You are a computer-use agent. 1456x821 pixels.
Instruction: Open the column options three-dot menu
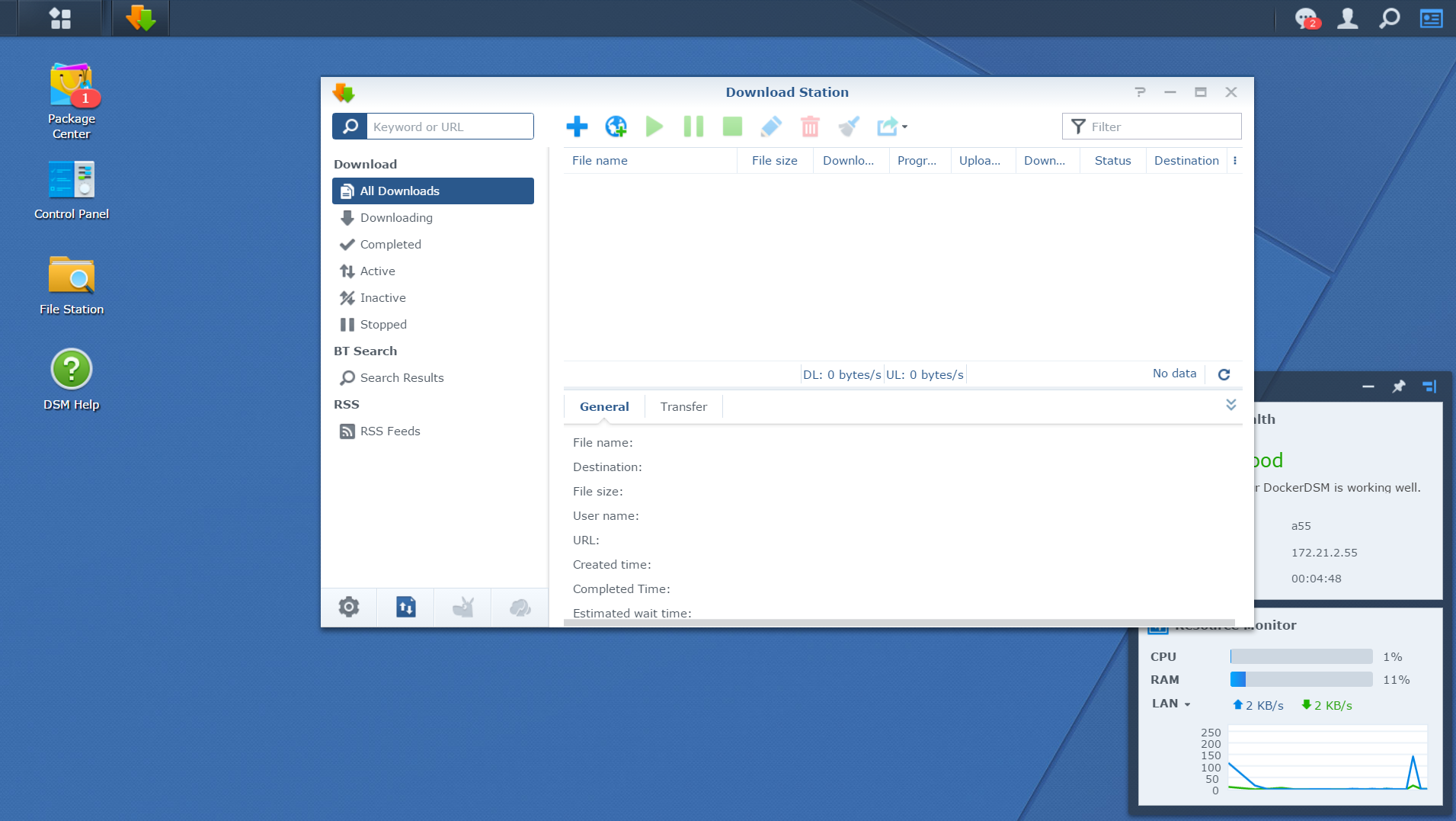[x=1235, y=161]
